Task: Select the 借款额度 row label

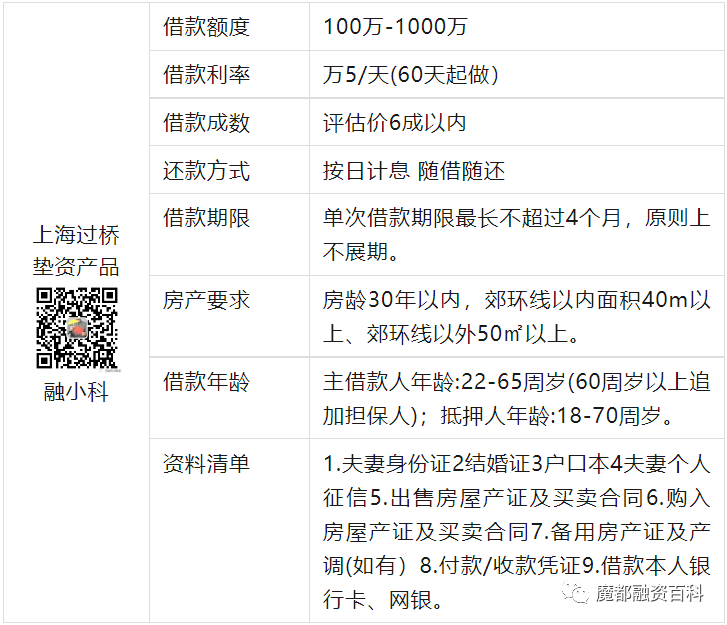Action: tap(206, 27)
